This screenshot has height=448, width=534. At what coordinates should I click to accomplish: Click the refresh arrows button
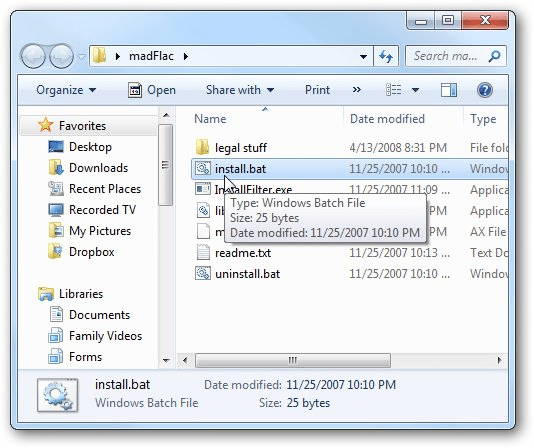386,56
